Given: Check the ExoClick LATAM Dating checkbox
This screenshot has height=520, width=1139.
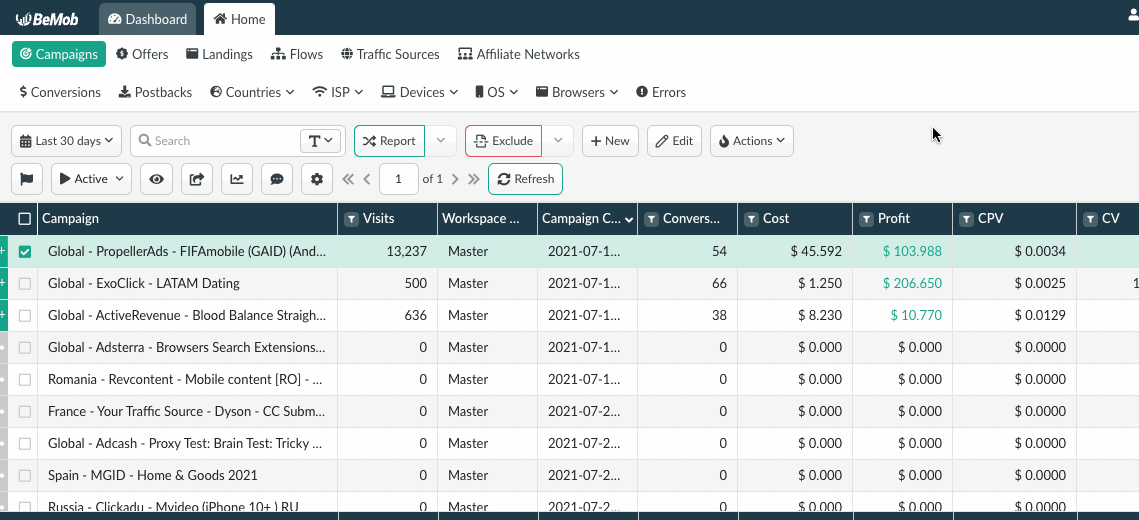Looking at the screenshot, I should click(x=25, y=284).
